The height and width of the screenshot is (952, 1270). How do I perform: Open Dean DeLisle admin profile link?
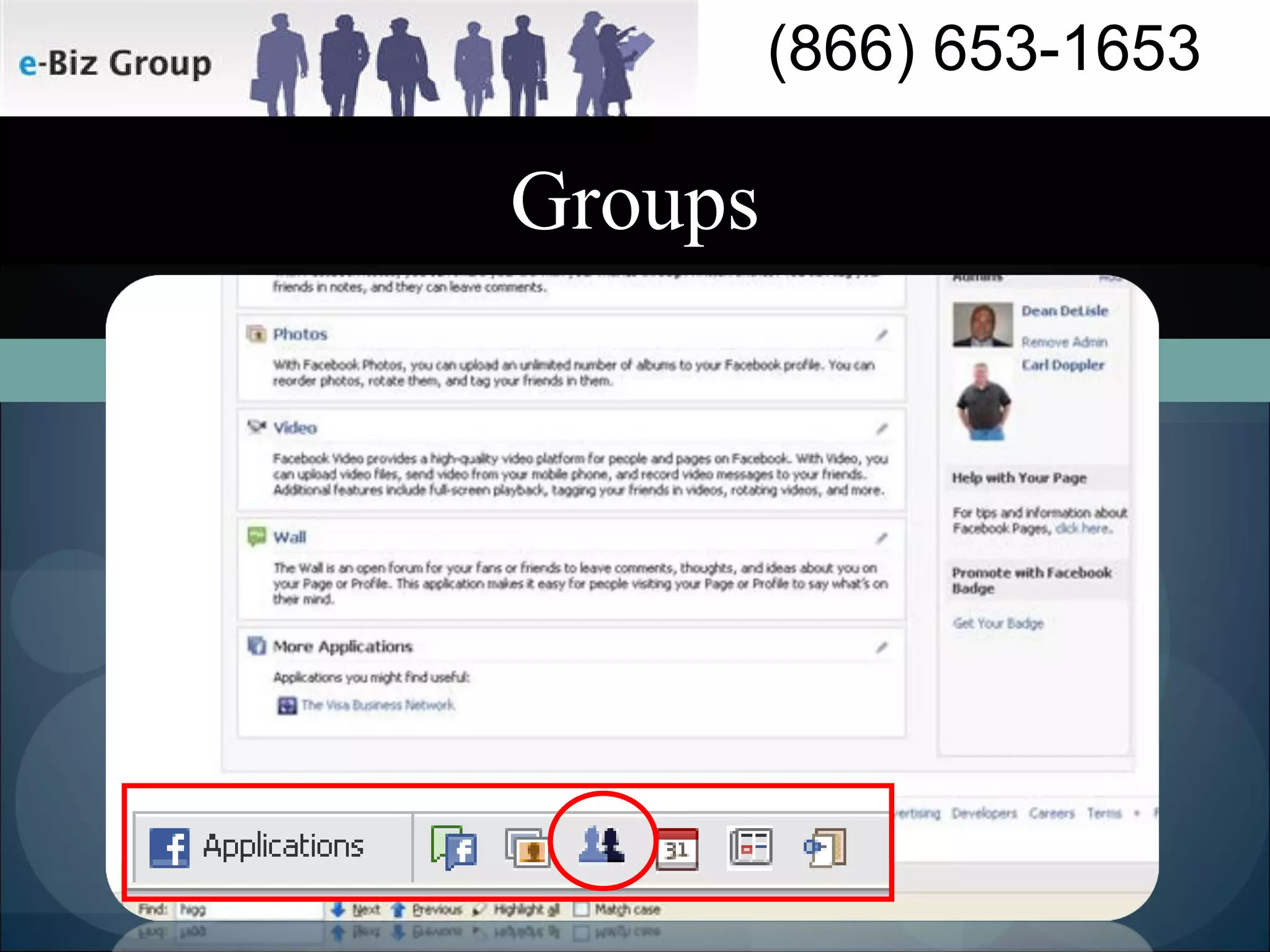tap(1065, 311)
